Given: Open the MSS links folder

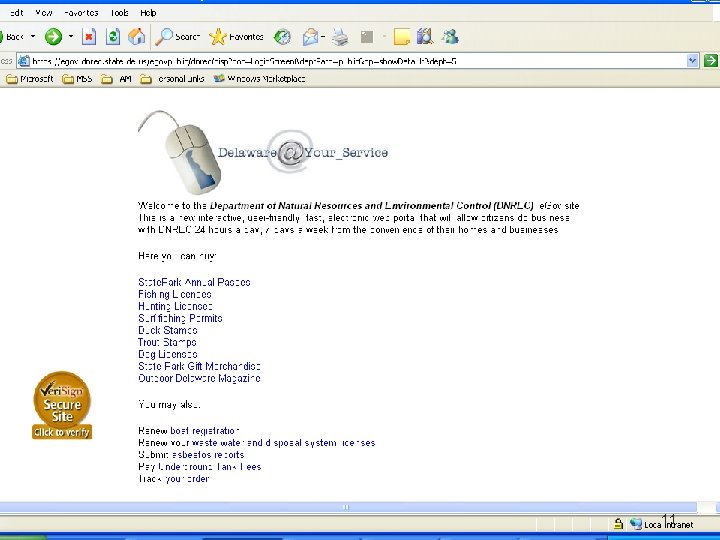Looking at the screenshot, I should [x=77, y=79].
